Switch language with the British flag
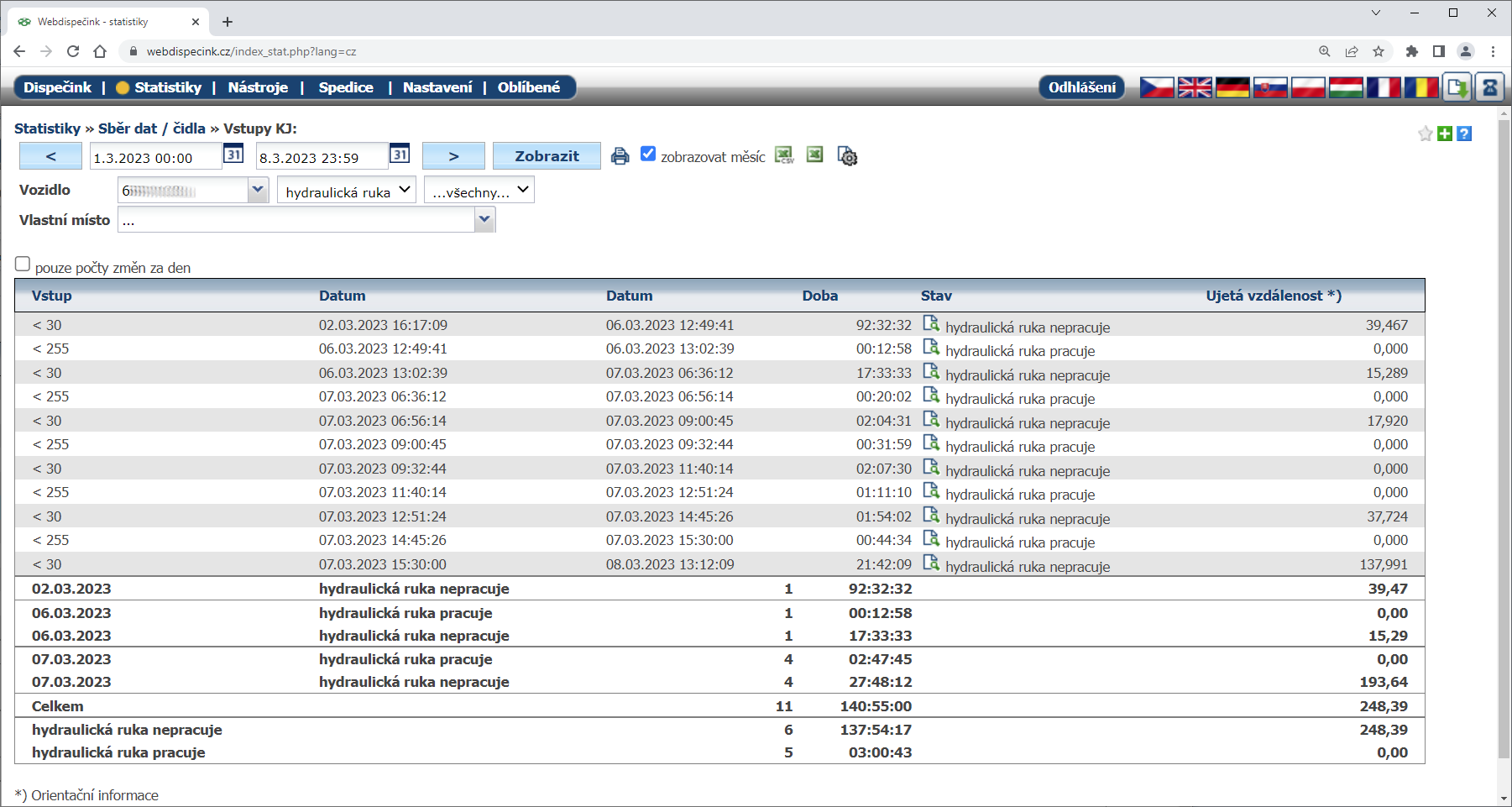This screenshot has height=807, width=1512. coord(1194,87)
